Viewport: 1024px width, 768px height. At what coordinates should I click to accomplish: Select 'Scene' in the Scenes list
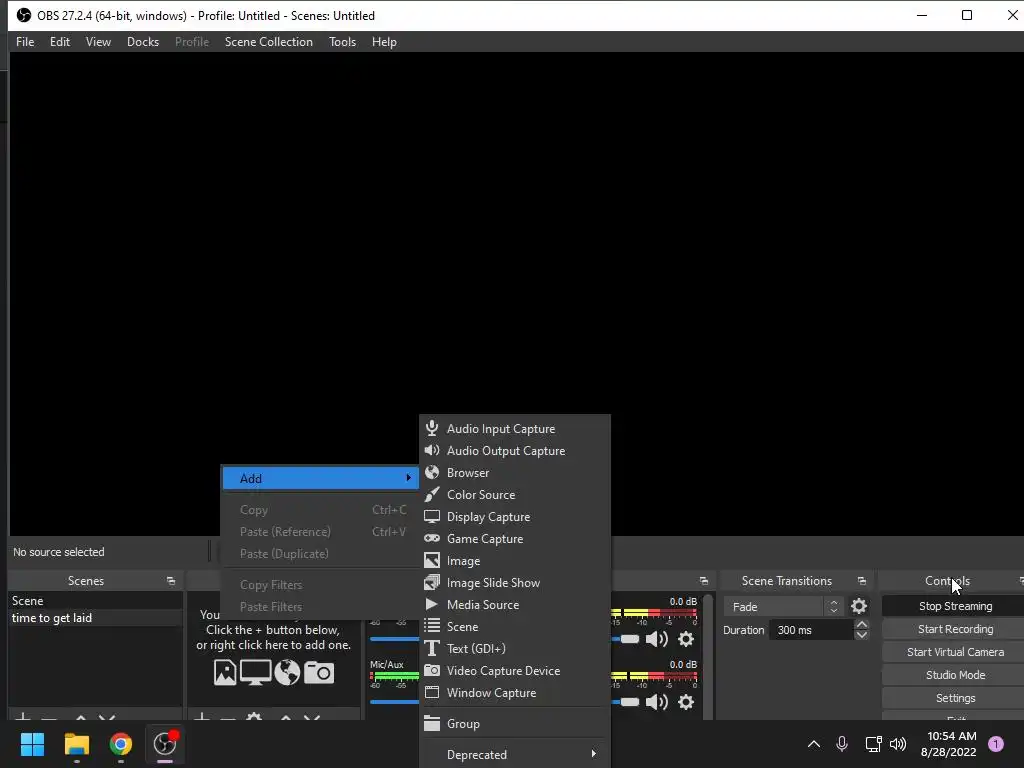pos(95,600)
